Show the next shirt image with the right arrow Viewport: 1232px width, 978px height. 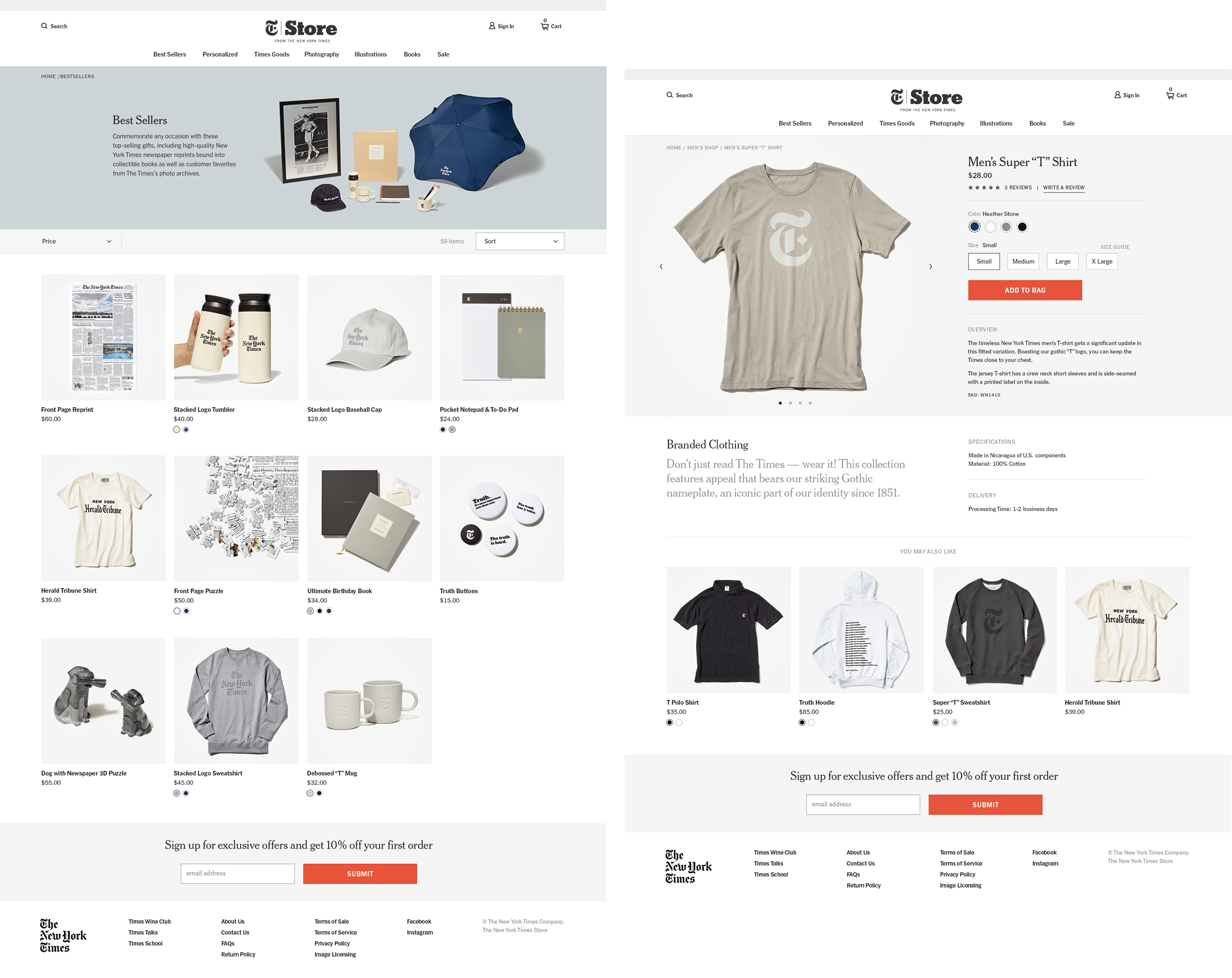coord(930,267)
